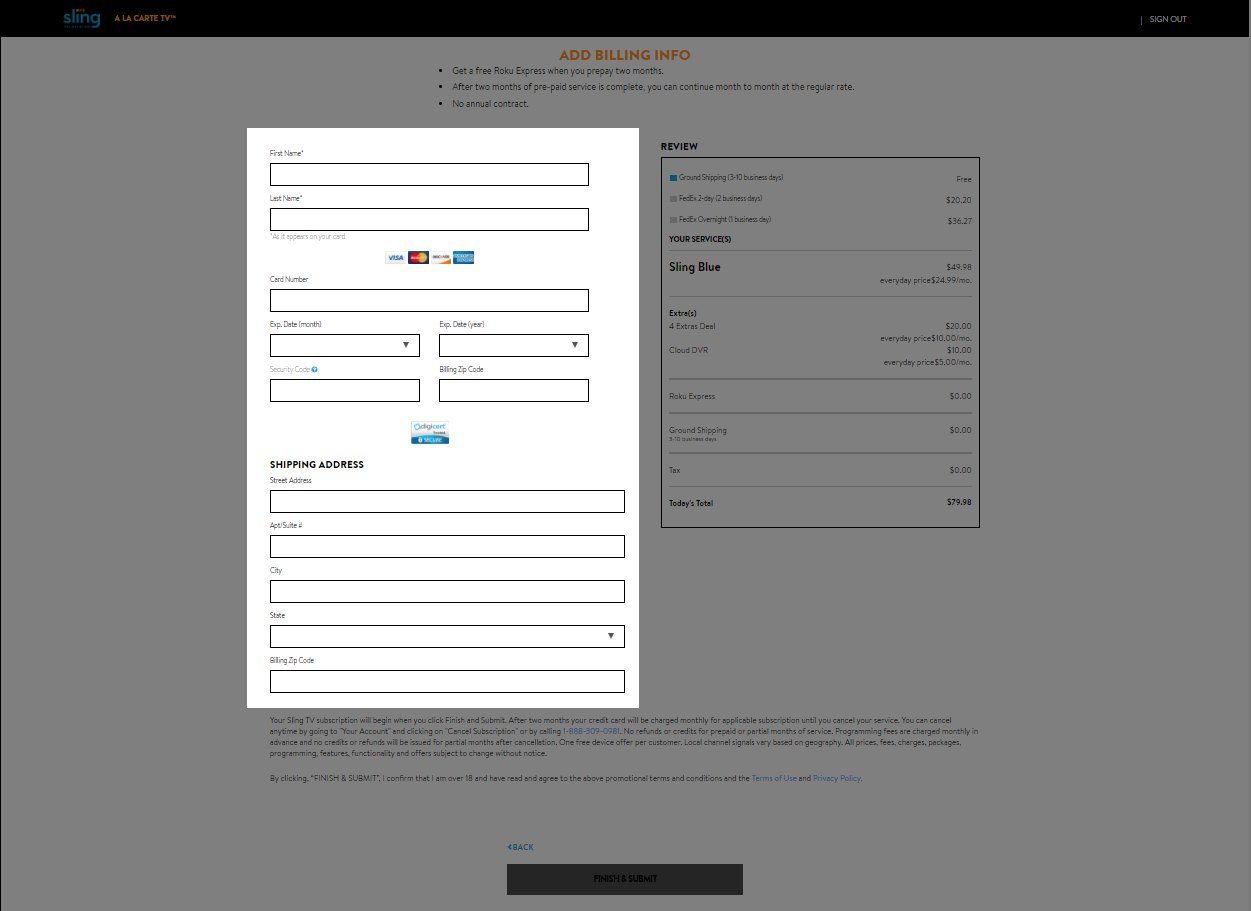This screenshot has width=1251, height=911.
Task: Open the State dropdown
Action: click(x=447, y=636)
